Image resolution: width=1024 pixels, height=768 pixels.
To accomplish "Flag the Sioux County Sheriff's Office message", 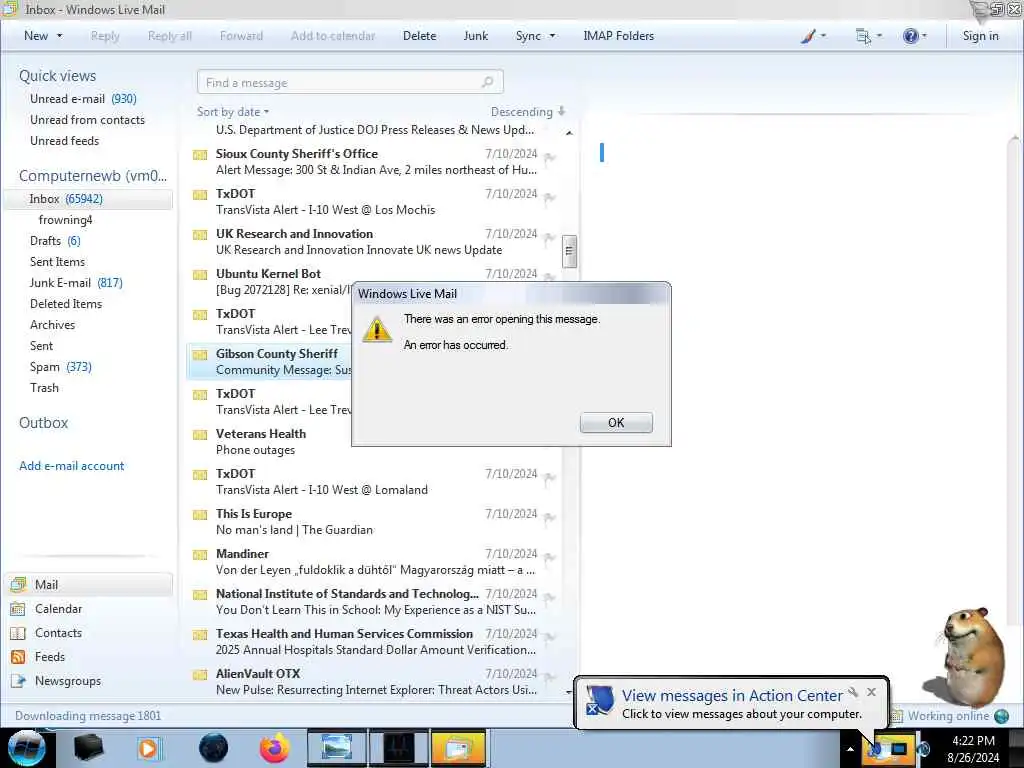I will pos(550,157).
